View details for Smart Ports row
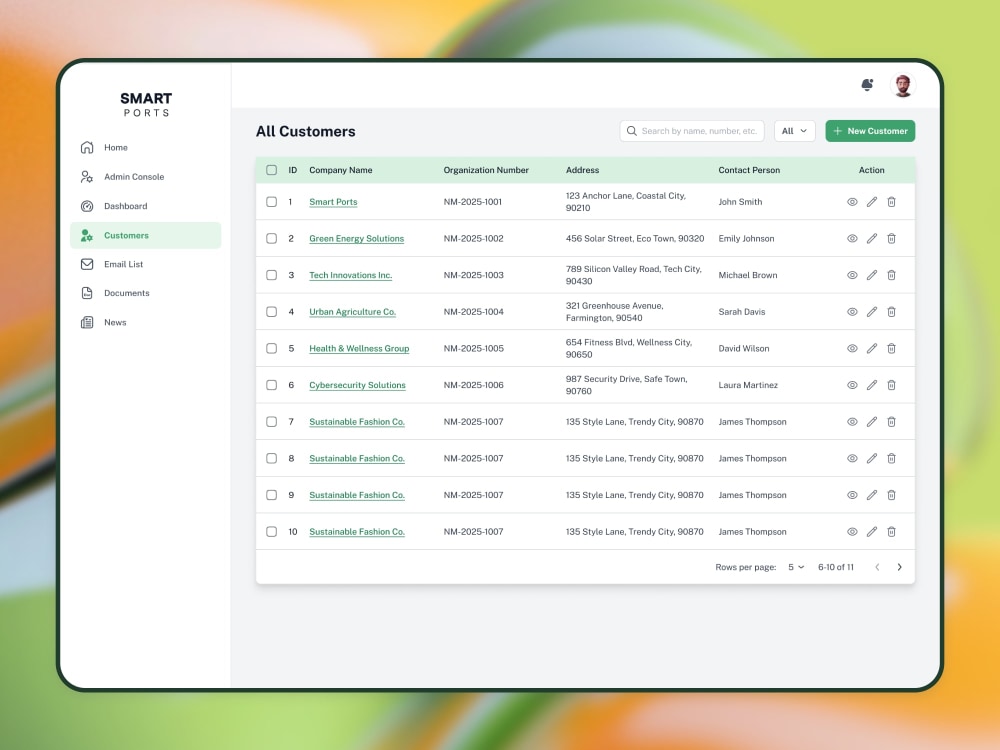 point(852,202)
